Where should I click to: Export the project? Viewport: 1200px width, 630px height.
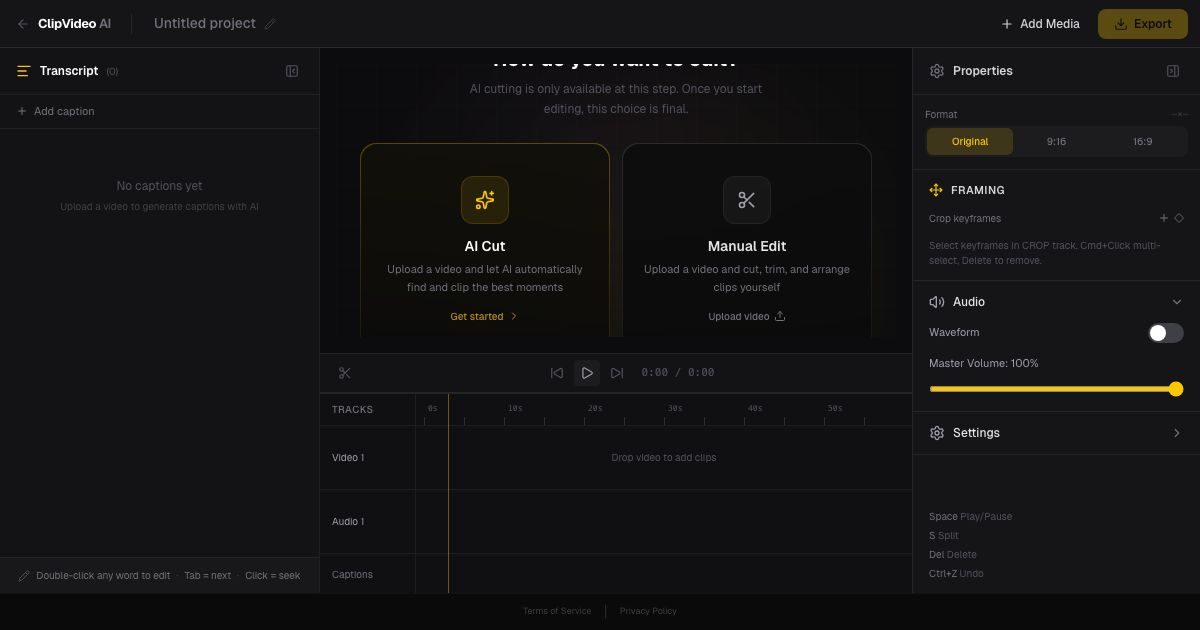1143,24
